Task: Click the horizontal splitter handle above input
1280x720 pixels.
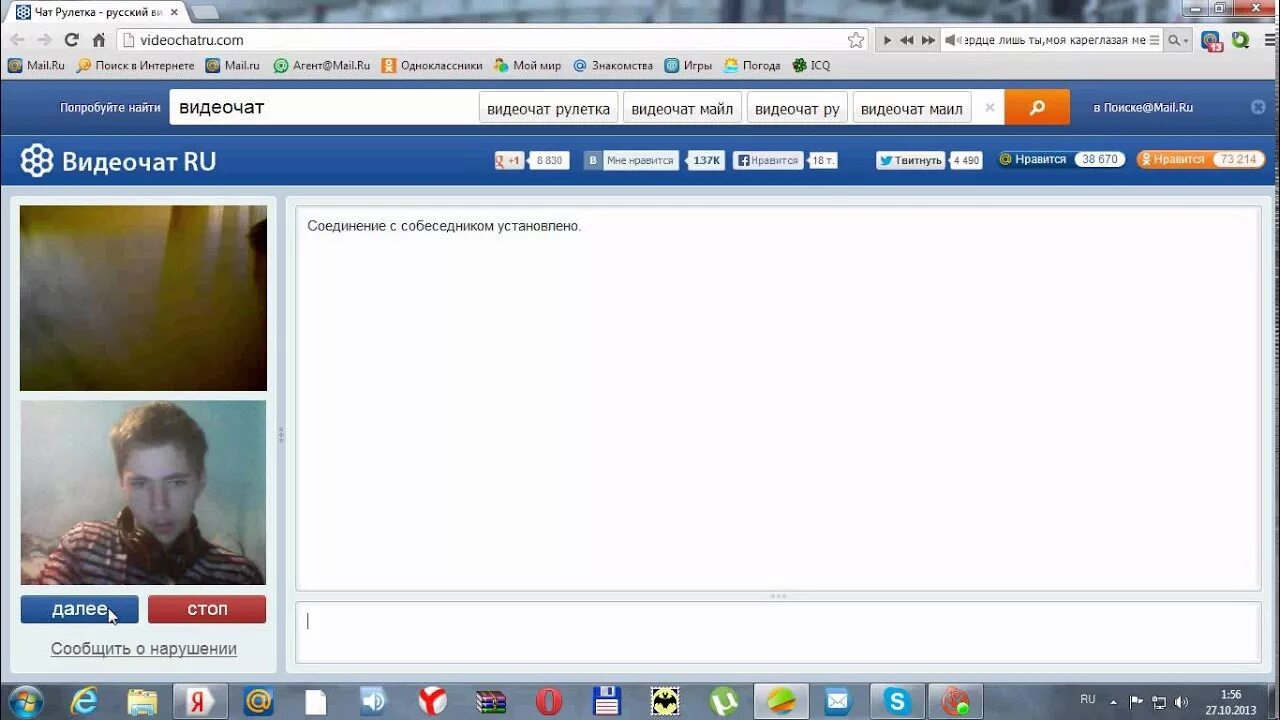Action: (x=778, y=596)
